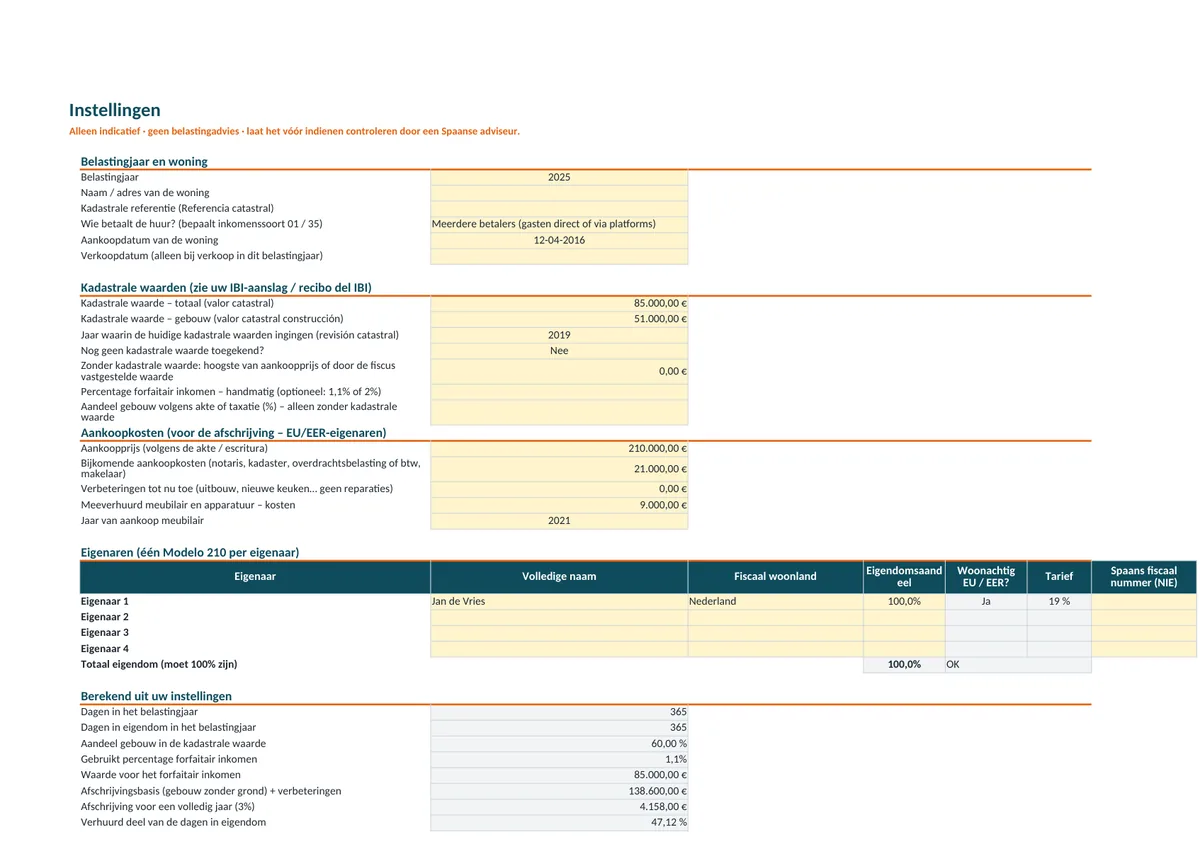Click the 'Ja' EU/EER cell for Eigenaar 1
1200x849 pixels.
click(x=986, y=602)
